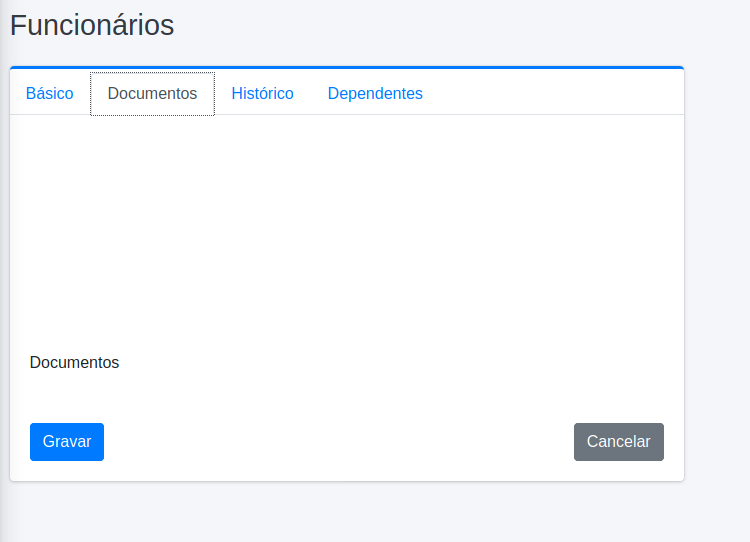
Task: Click empty space between Gravar and Cancelar
Action: [x=339, y=442]
